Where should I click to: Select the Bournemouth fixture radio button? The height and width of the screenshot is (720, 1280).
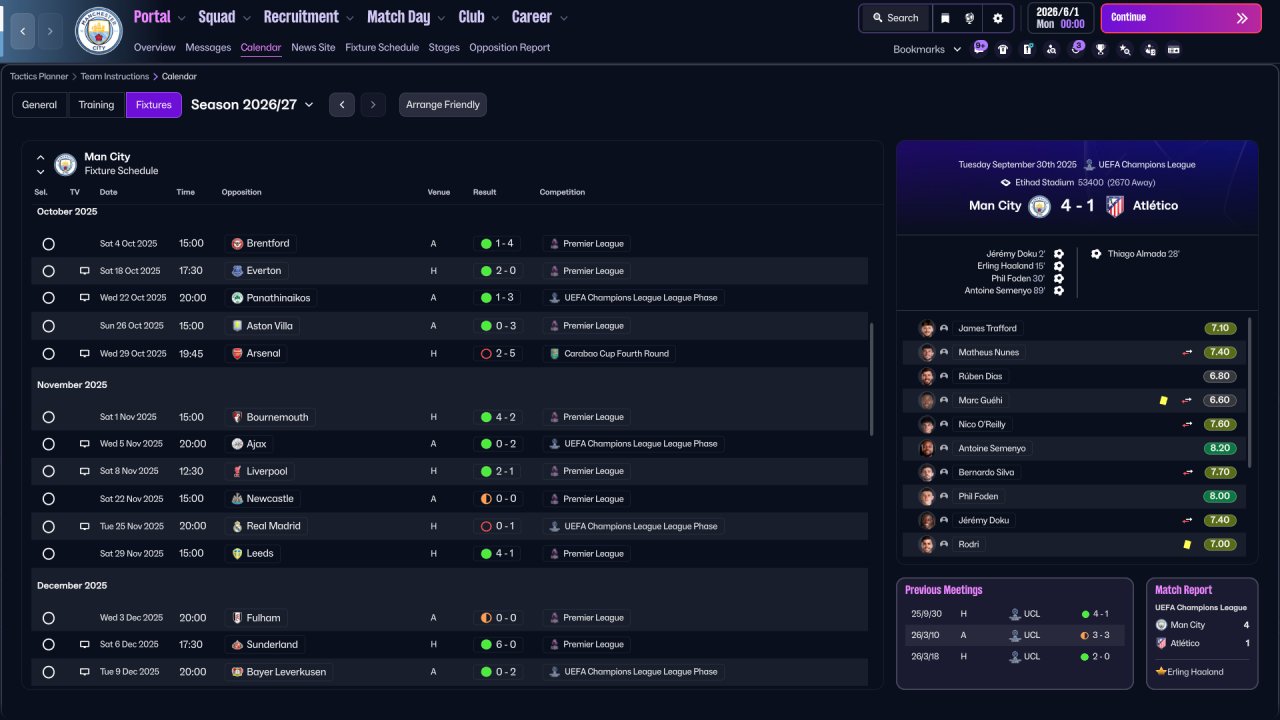click(48, 417)
